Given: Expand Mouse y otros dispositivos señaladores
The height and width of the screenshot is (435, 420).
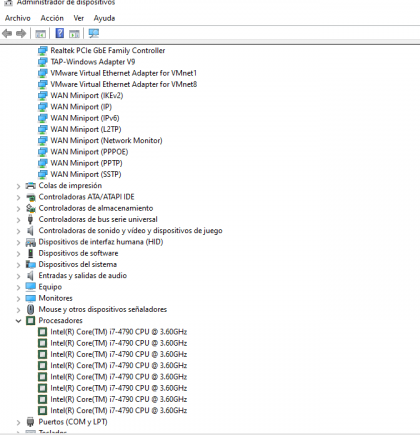Looking at the screenshot, I should [18, 310].
